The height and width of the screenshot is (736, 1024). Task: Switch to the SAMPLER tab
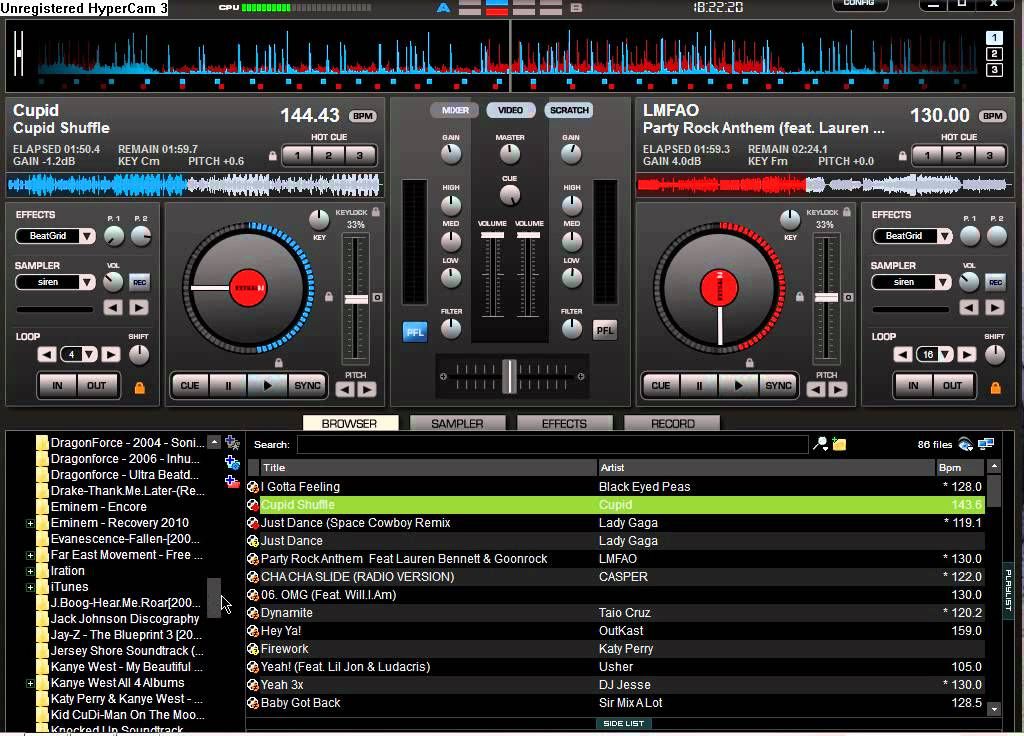coord(457,423)
